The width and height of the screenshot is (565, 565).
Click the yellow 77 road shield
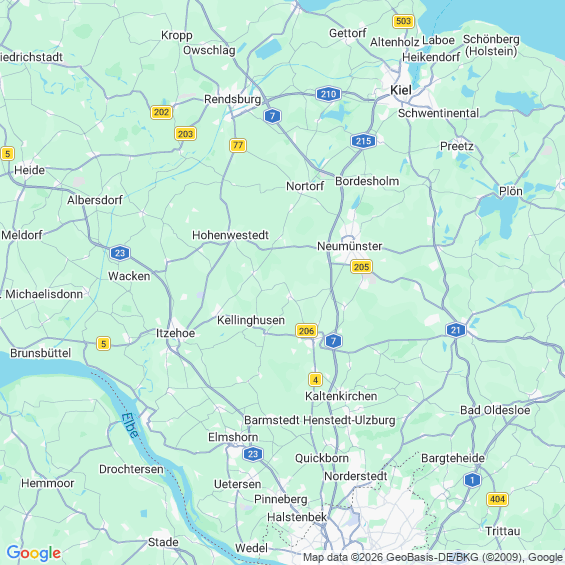[238, 145]
